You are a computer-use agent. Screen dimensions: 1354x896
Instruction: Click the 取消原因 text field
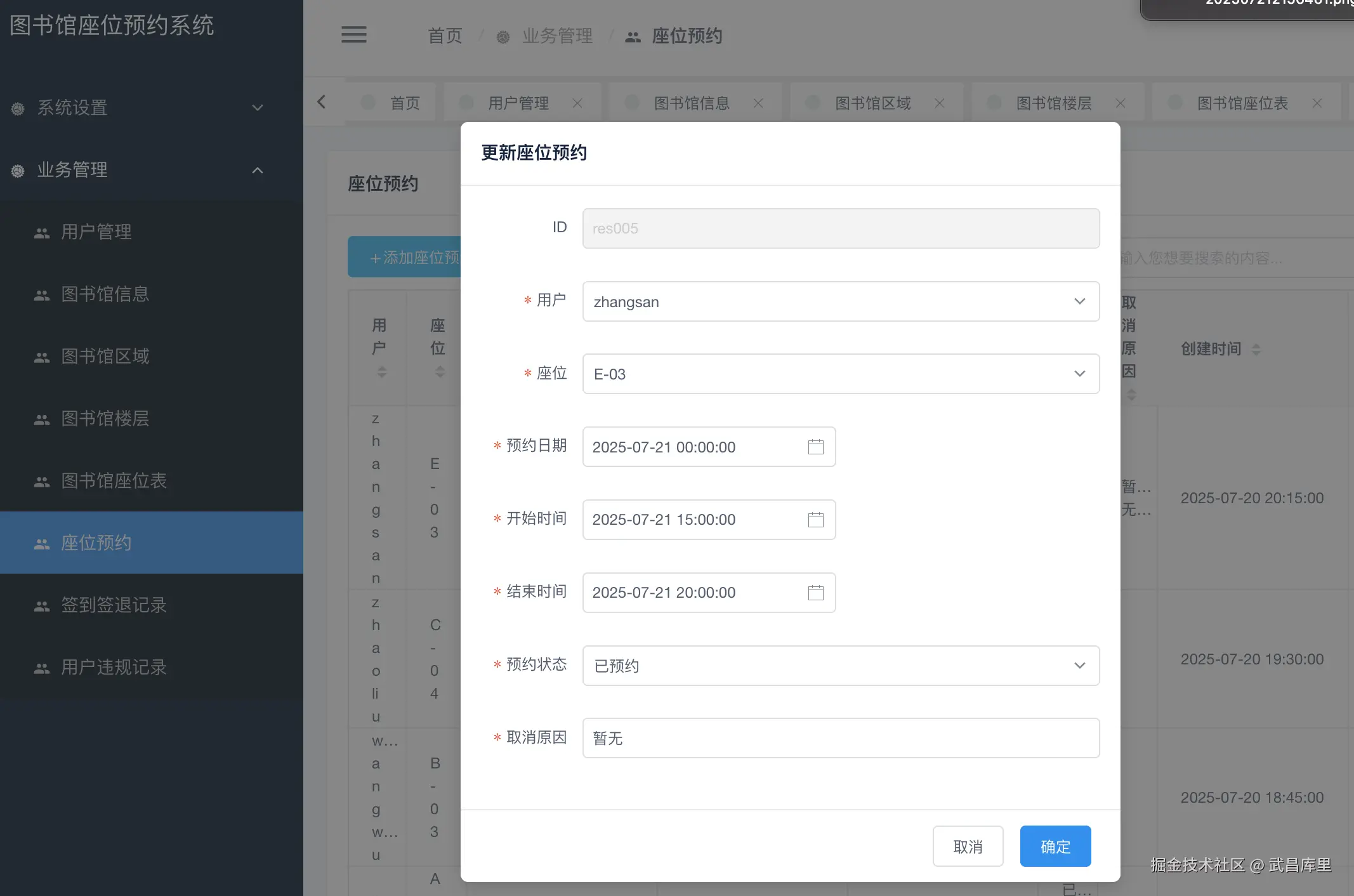[840, 738]
